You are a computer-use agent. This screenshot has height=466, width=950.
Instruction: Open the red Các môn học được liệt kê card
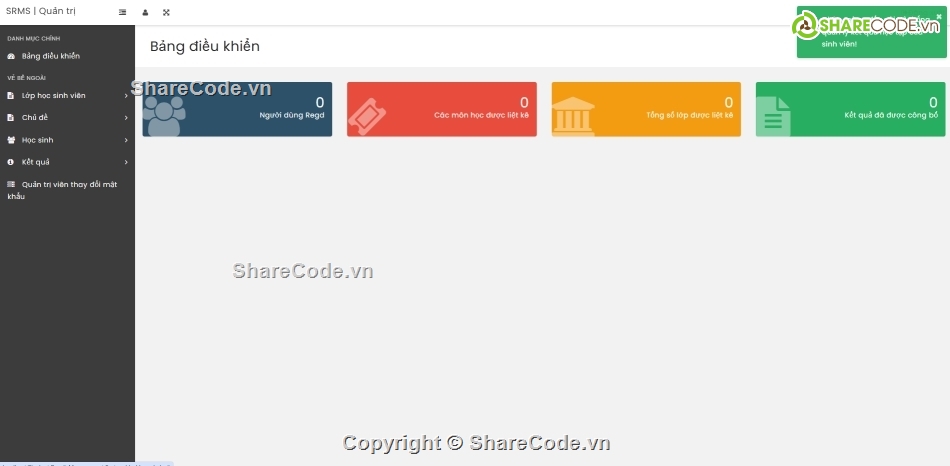click(x=441, y=109)
